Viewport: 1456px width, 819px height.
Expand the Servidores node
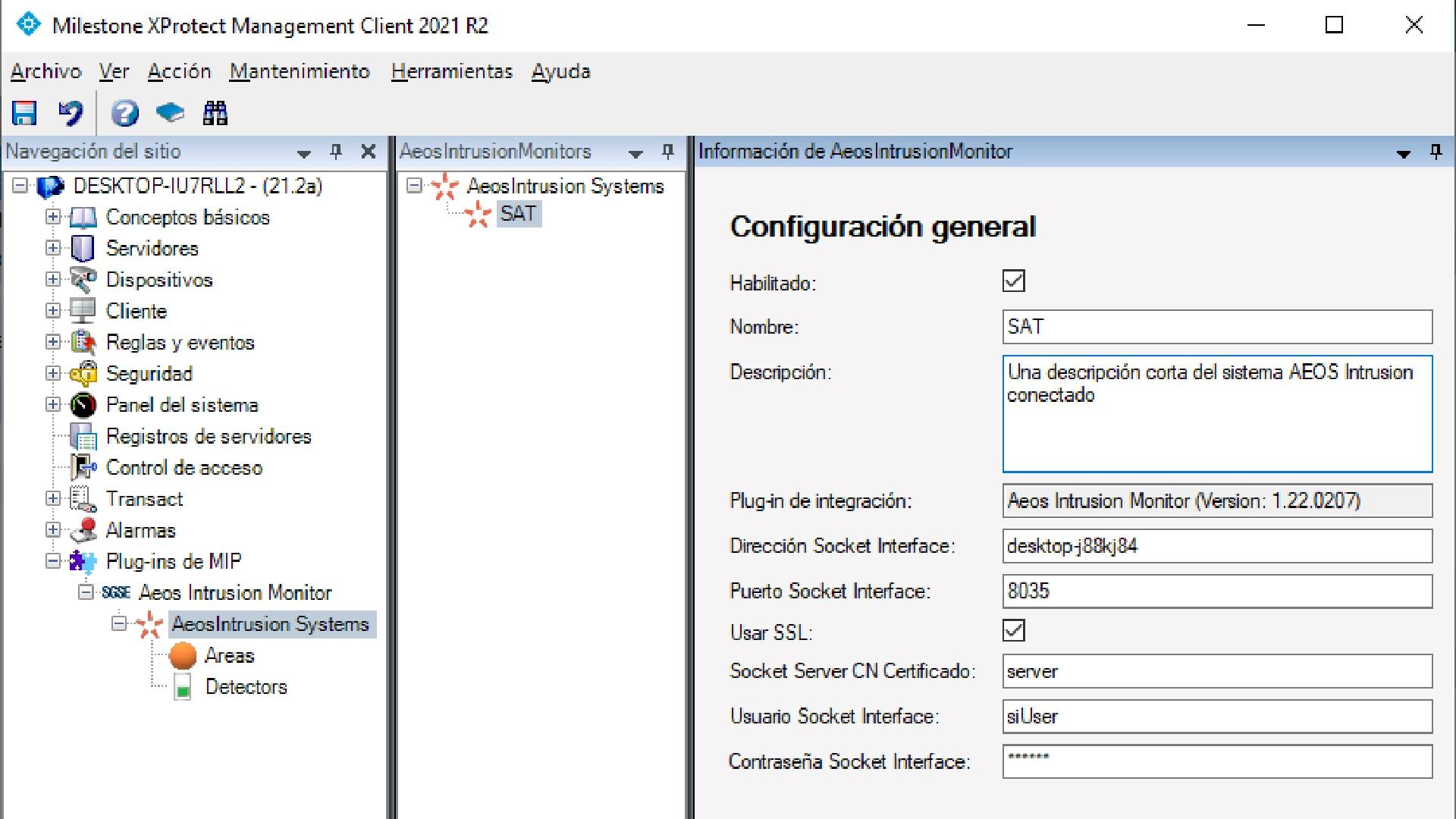click(53, 248)
